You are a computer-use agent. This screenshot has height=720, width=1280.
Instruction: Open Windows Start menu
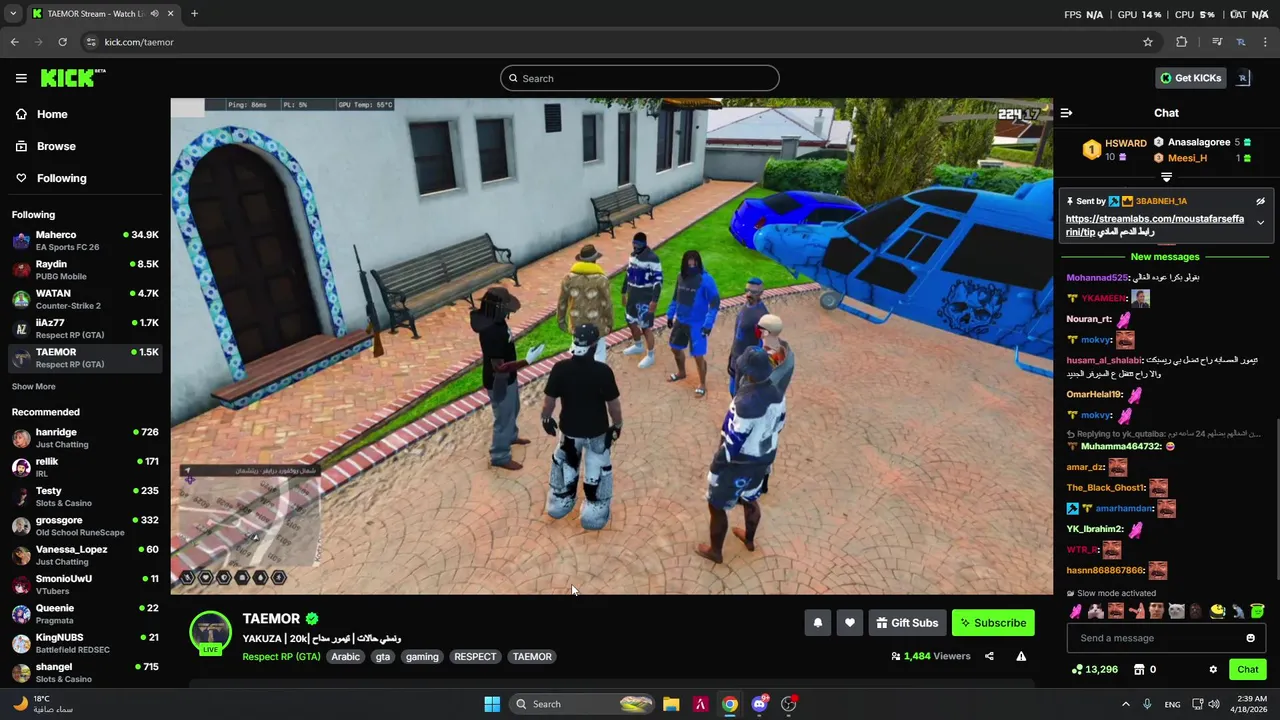pyautogui.click(x=492, y=704)
